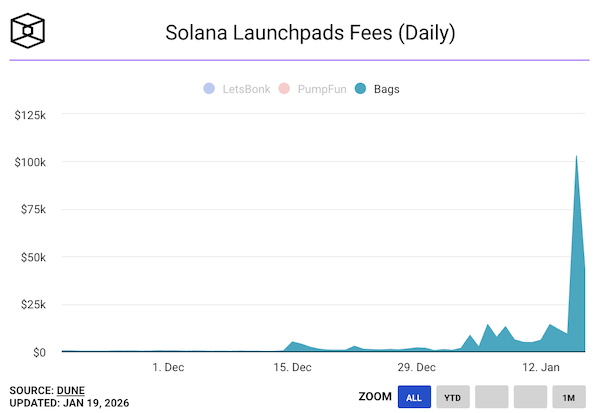600x413 pixels.
Task: Set zoom range to 1M
Action: [x=568, y=397]
